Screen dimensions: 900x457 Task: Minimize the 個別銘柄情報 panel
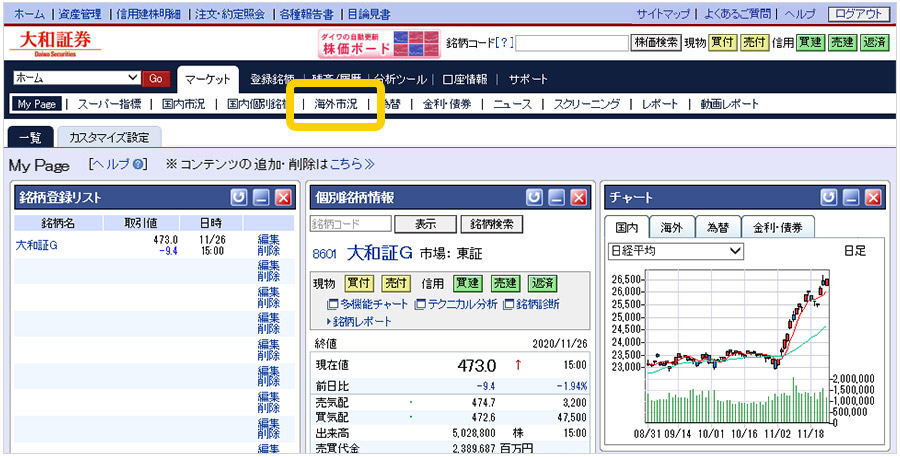click(557, 198)
